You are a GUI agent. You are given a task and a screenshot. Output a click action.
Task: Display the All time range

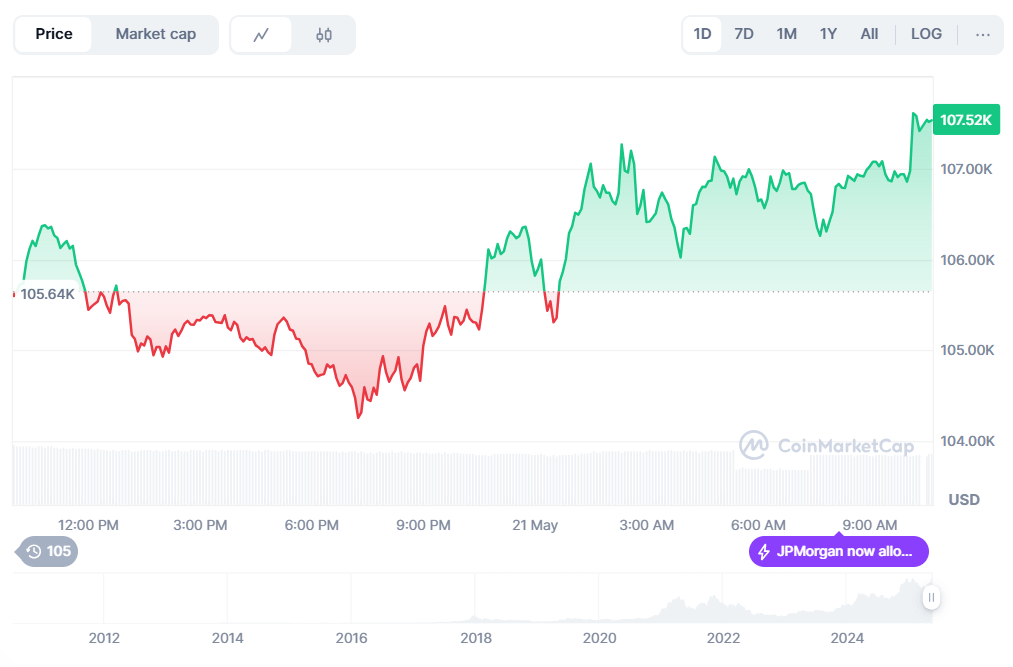[869, 34]
